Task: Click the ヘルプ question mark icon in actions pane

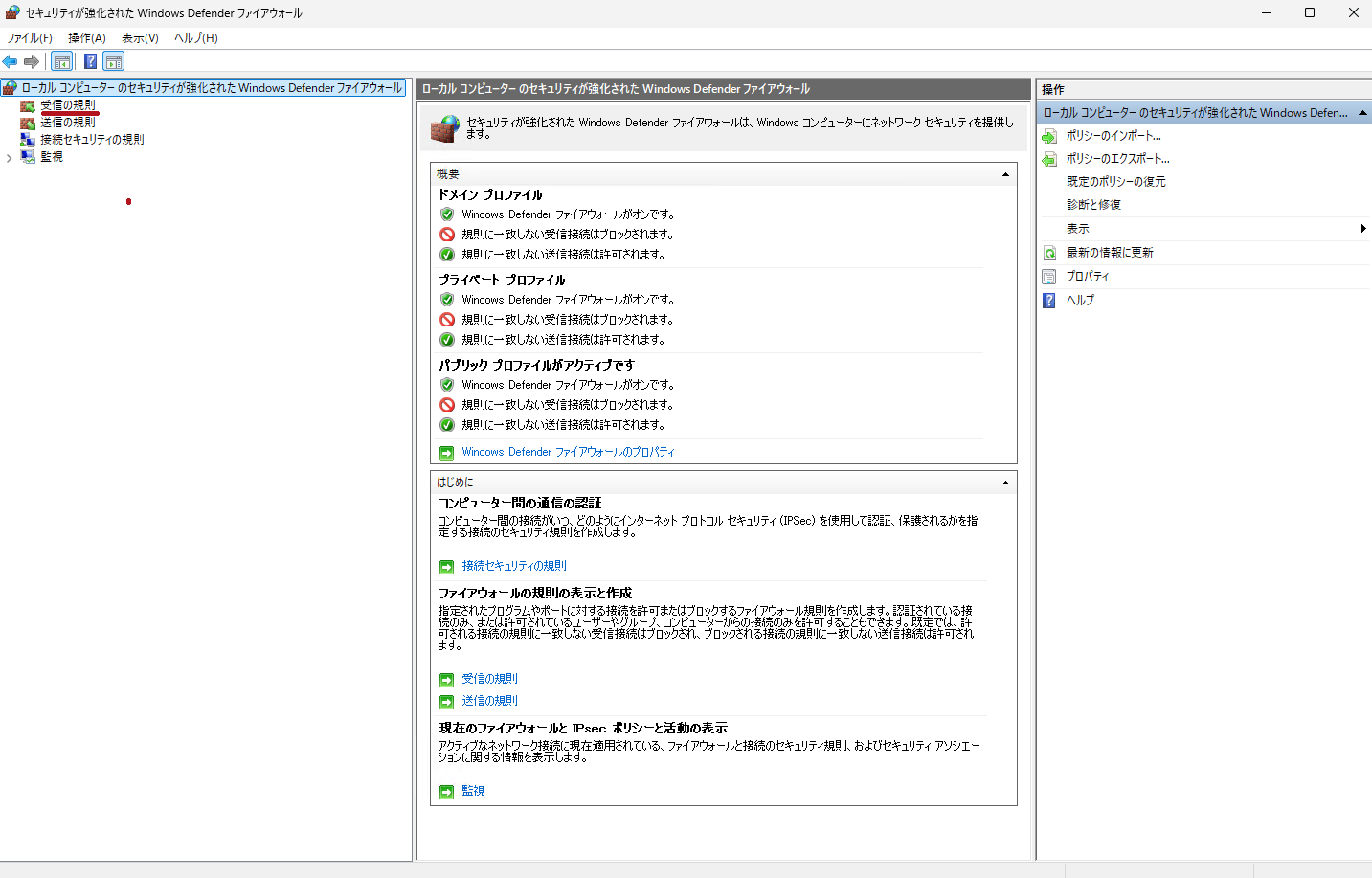Action: click(x=1050, y=301)
